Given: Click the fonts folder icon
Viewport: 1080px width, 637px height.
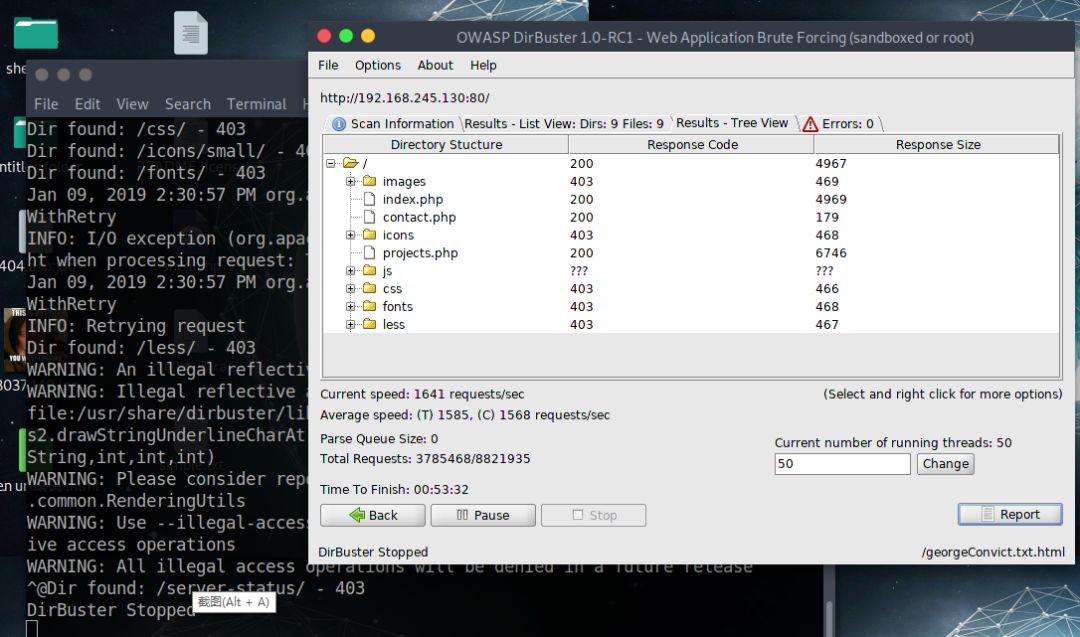Looking at the screenshot, I should 370,306.
